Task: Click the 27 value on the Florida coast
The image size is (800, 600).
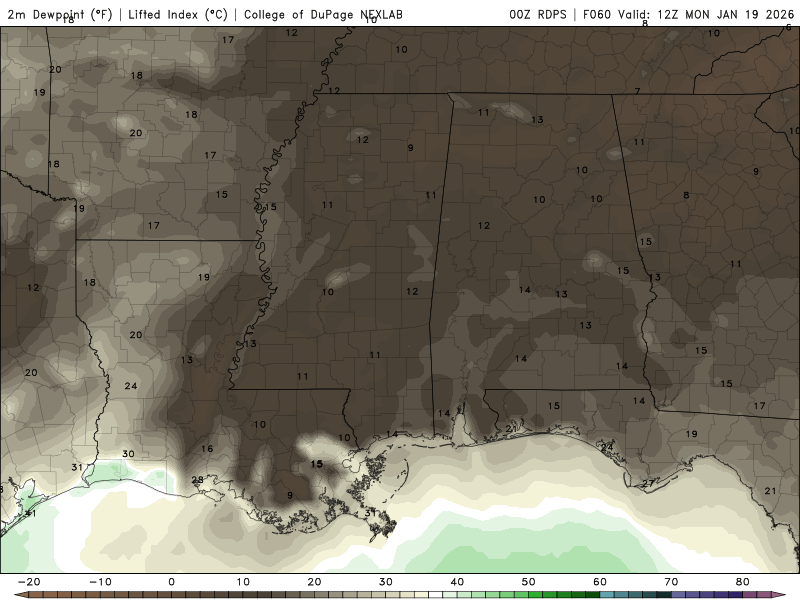Action: (648, 483)
